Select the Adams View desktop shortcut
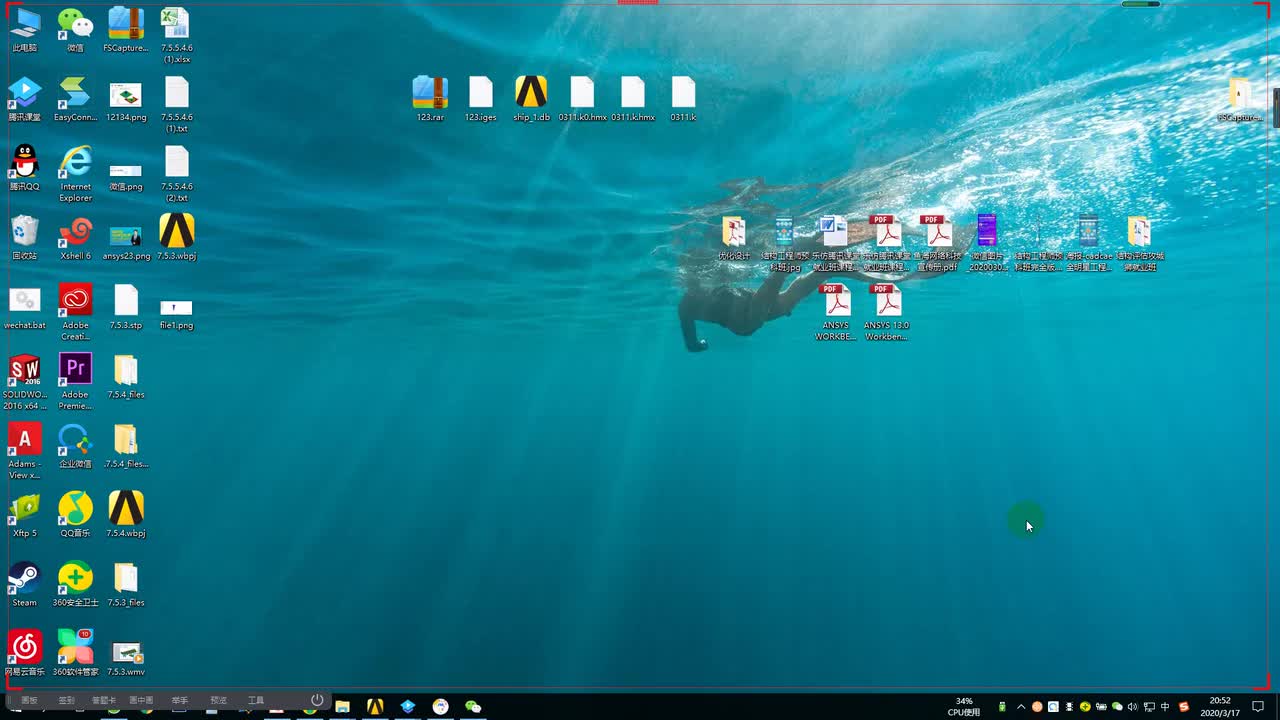 (x=25, y=450)
